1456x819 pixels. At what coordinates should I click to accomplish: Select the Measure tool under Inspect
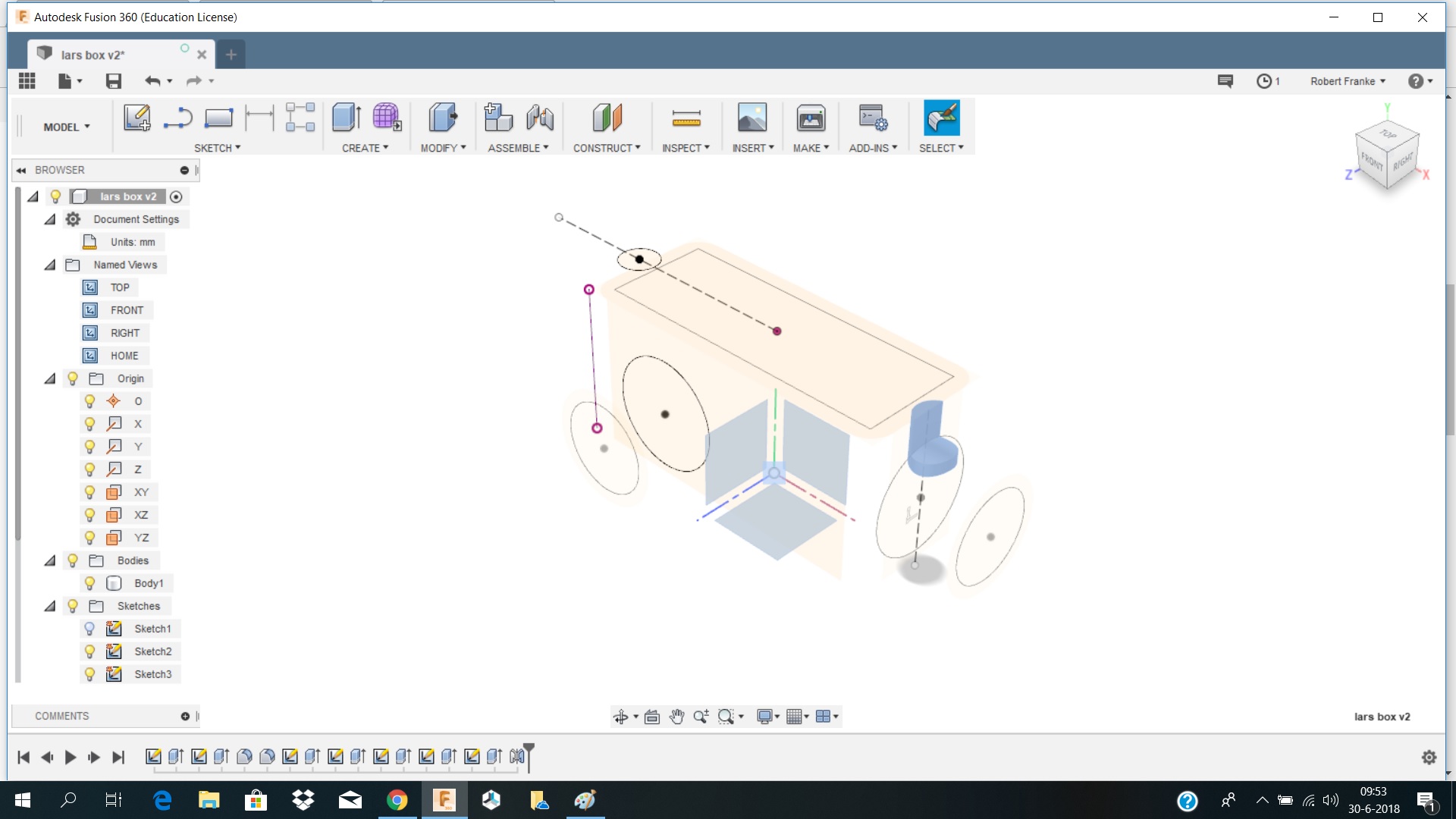click(686, 118)
